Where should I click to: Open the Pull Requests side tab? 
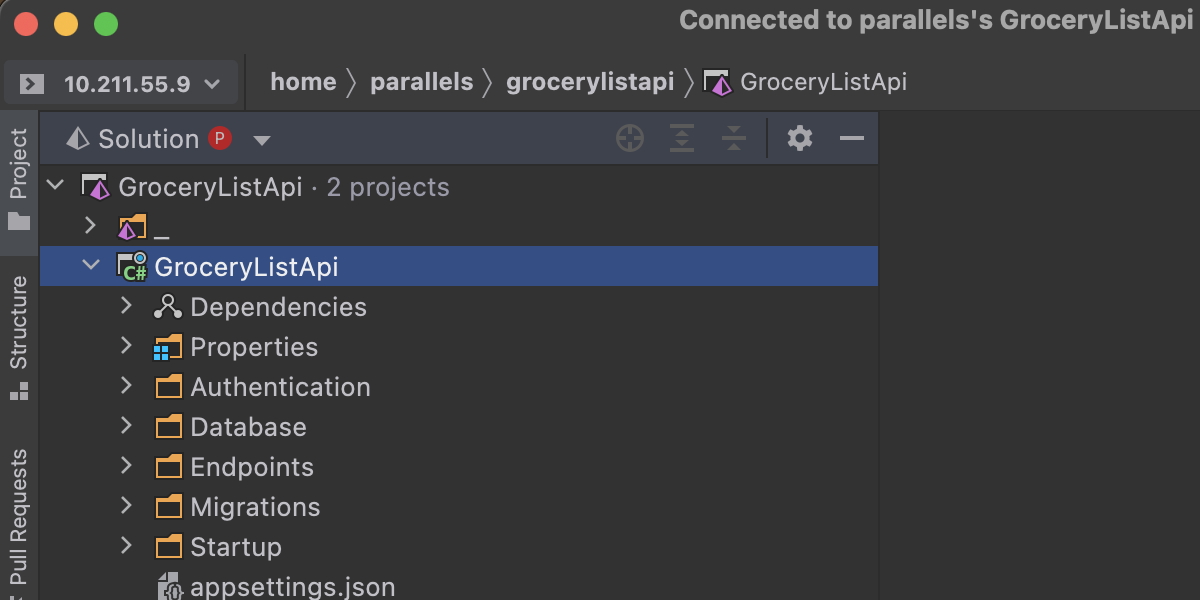pyautogui.click(x=19, y=518)
